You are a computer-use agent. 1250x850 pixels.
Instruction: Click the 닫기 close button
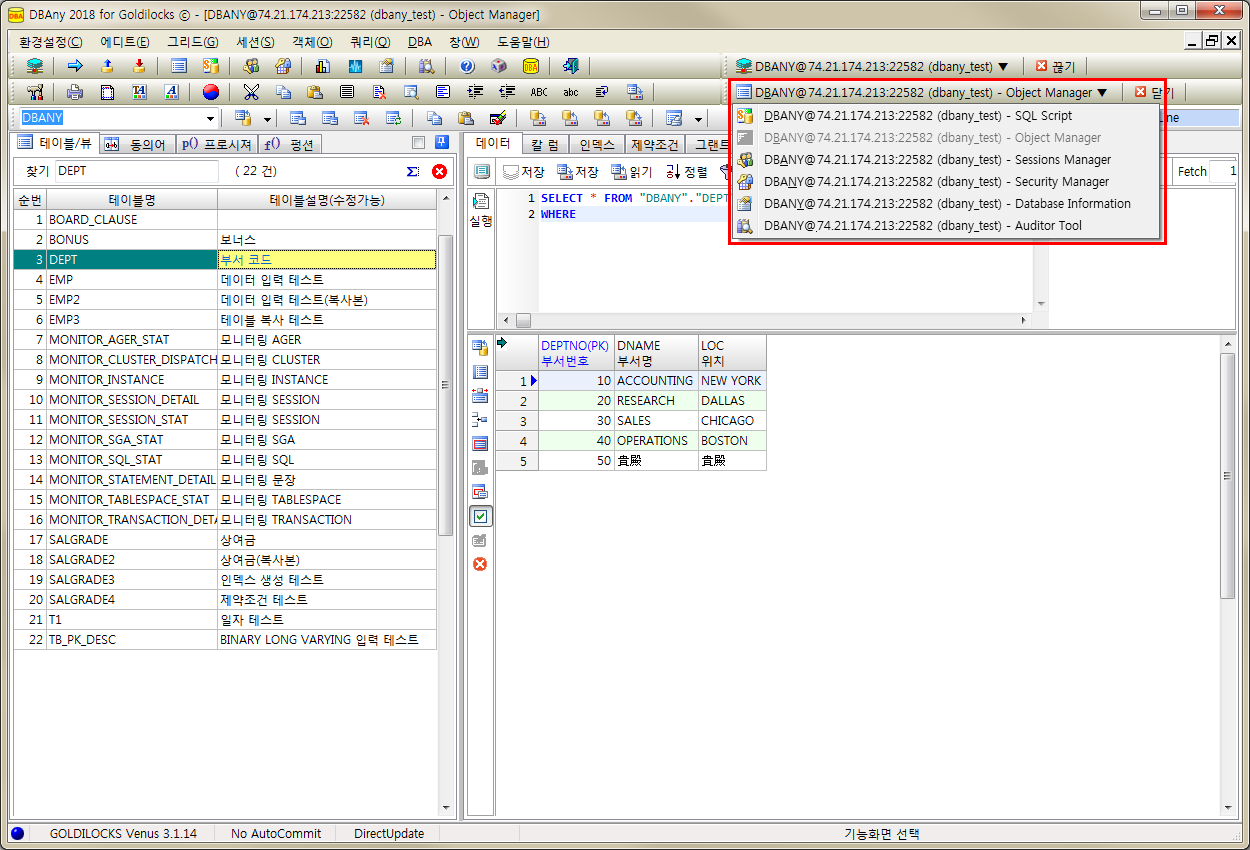tap(1154, 92)
